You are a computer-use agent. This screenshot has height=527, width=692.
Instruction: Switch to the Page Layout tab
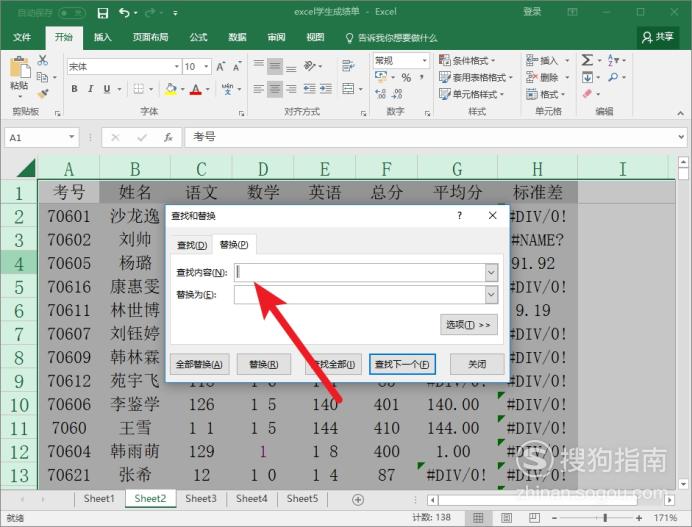click(x=150, y=38)
